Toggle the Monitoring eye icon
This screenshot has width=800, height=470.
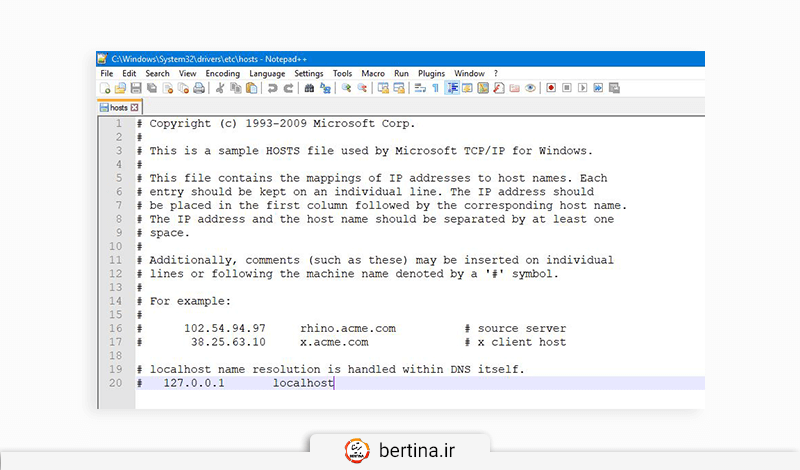coord(530,88)
